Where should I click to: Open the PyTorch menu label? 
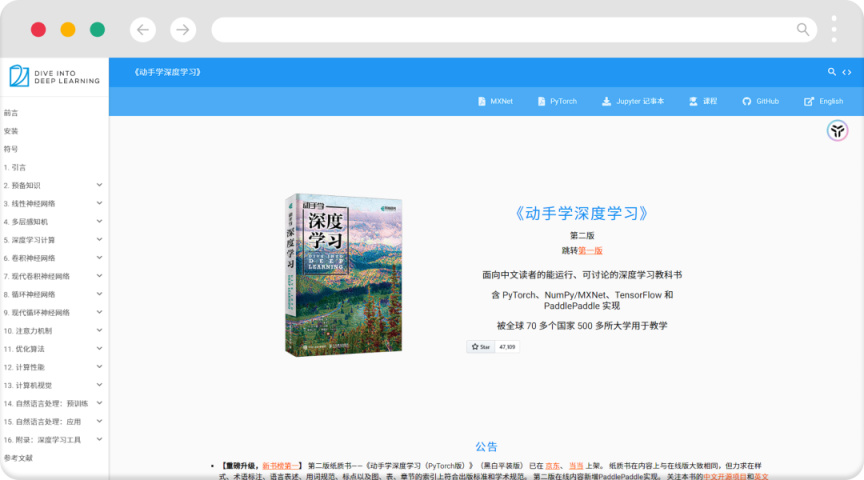click(563, 101)
